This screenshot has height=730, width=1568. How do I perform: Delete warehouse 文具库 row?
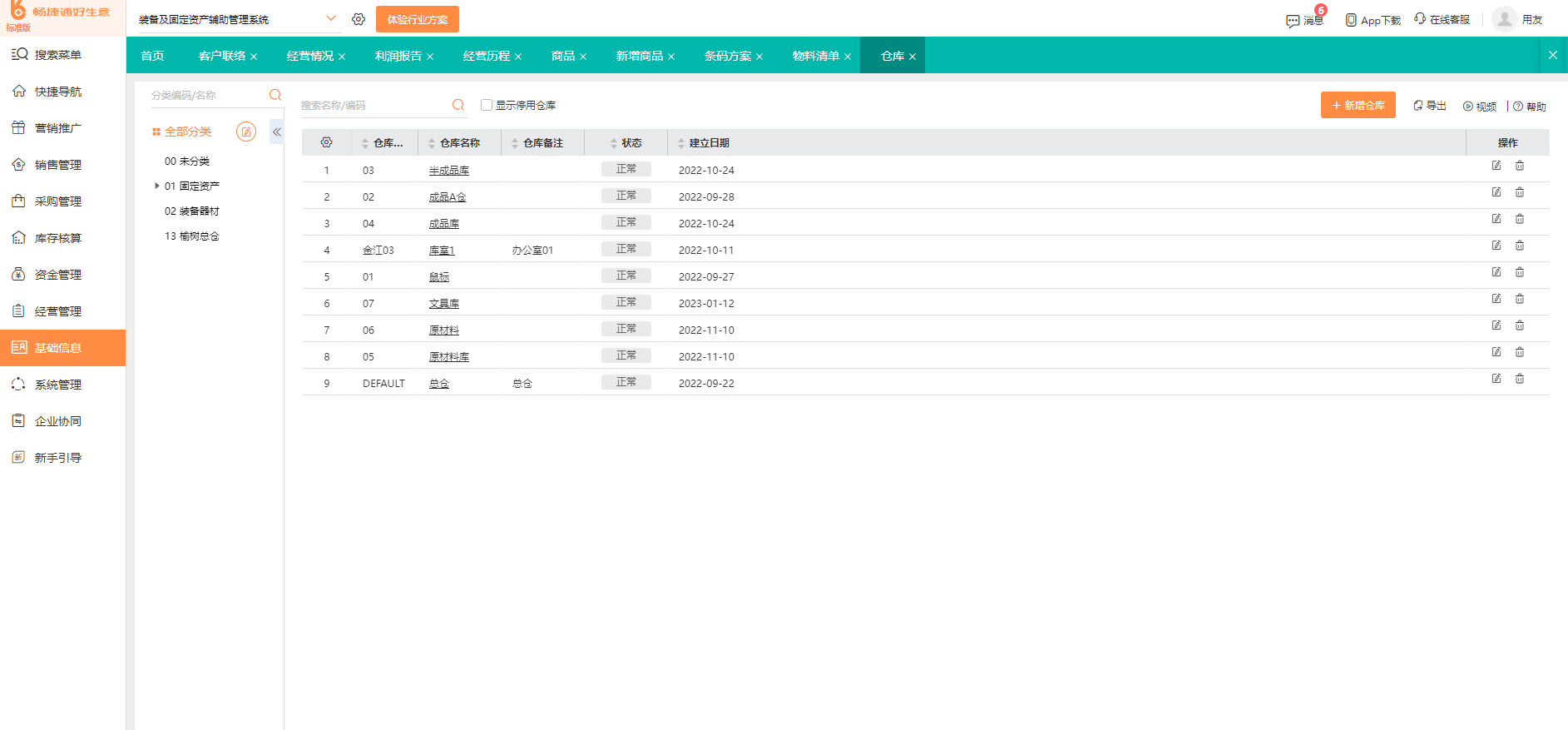[1520, 299]
